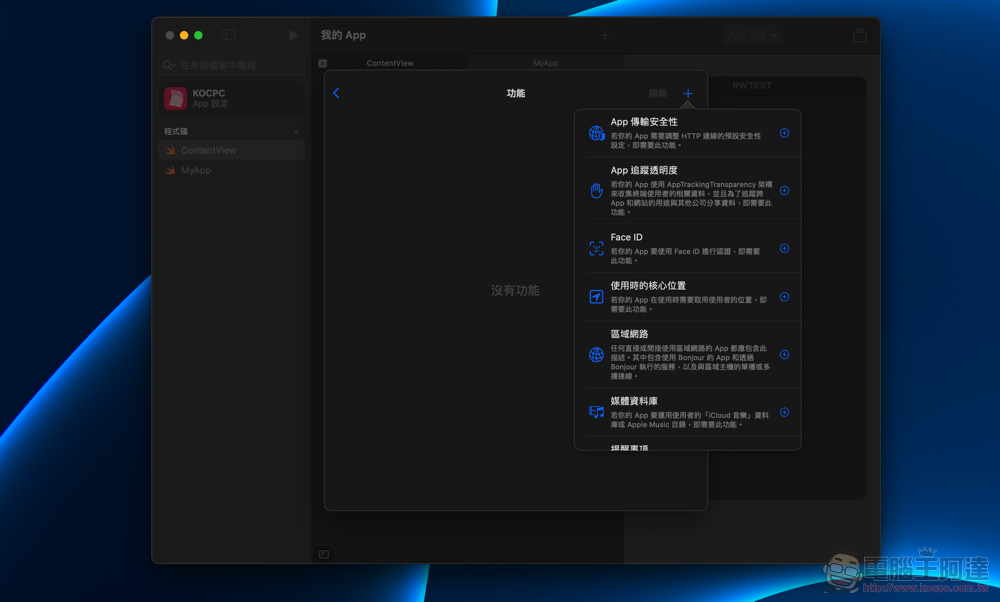Image resolution: width=1000 pixels, height=602 pixels.
Task: Select ContentView in the sidebar
Action: [x=208, y=151]
